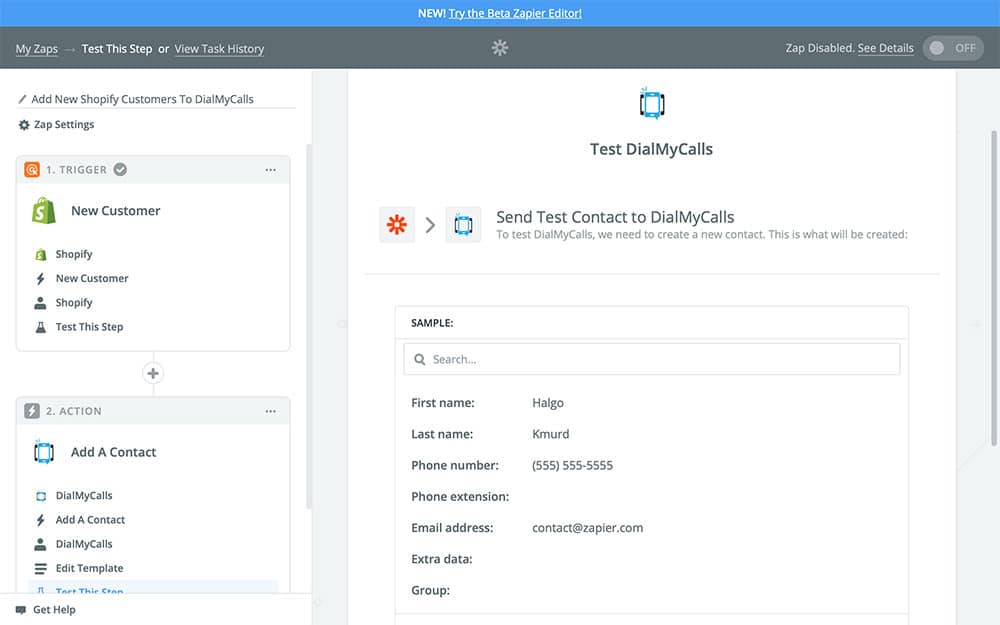This screenshot has height=625, width=1000.
Task: Click the sample data Search field
Action: point(651,359)
